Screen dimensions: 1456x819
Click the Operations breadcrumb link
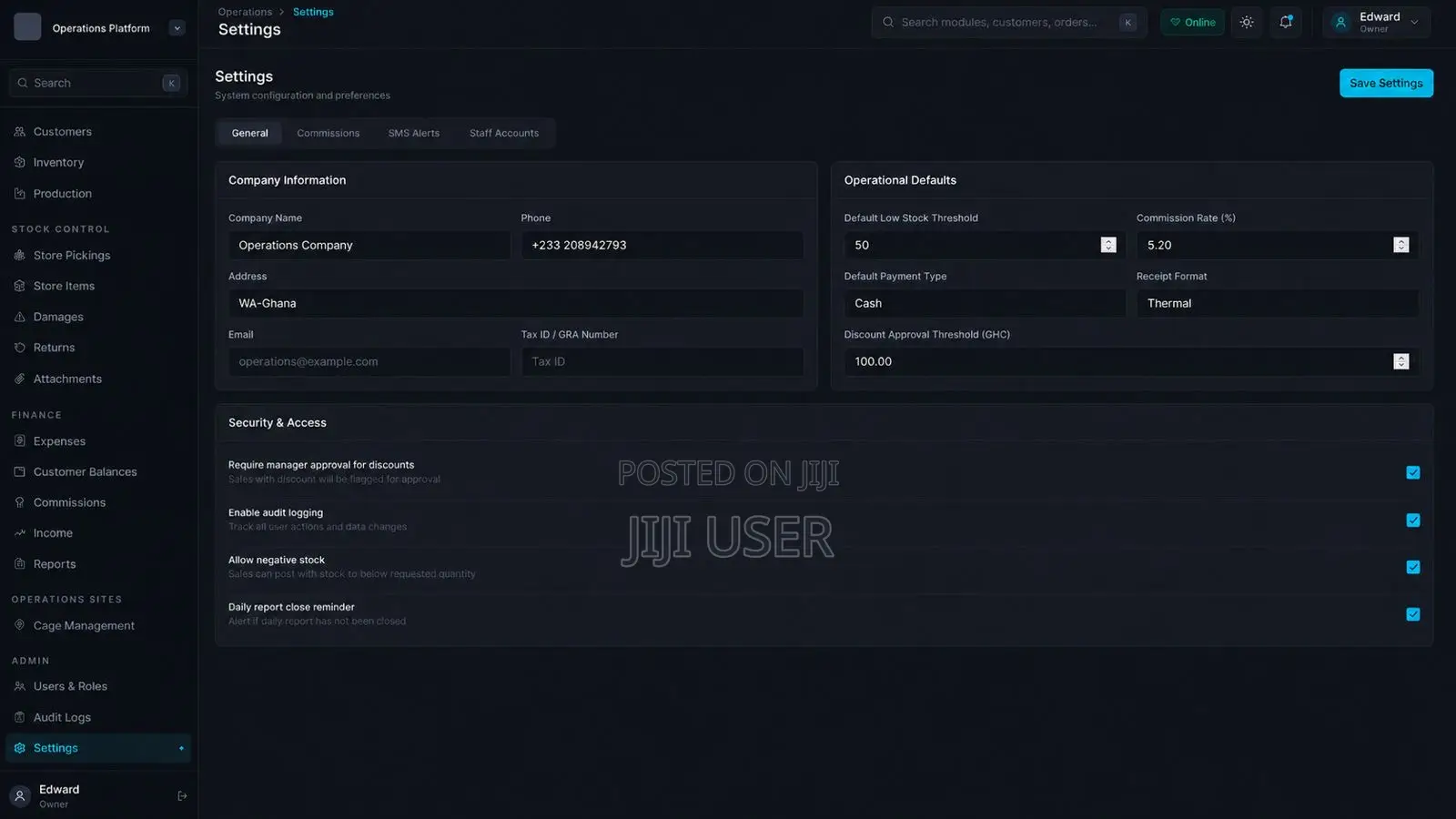coord(245,12)
